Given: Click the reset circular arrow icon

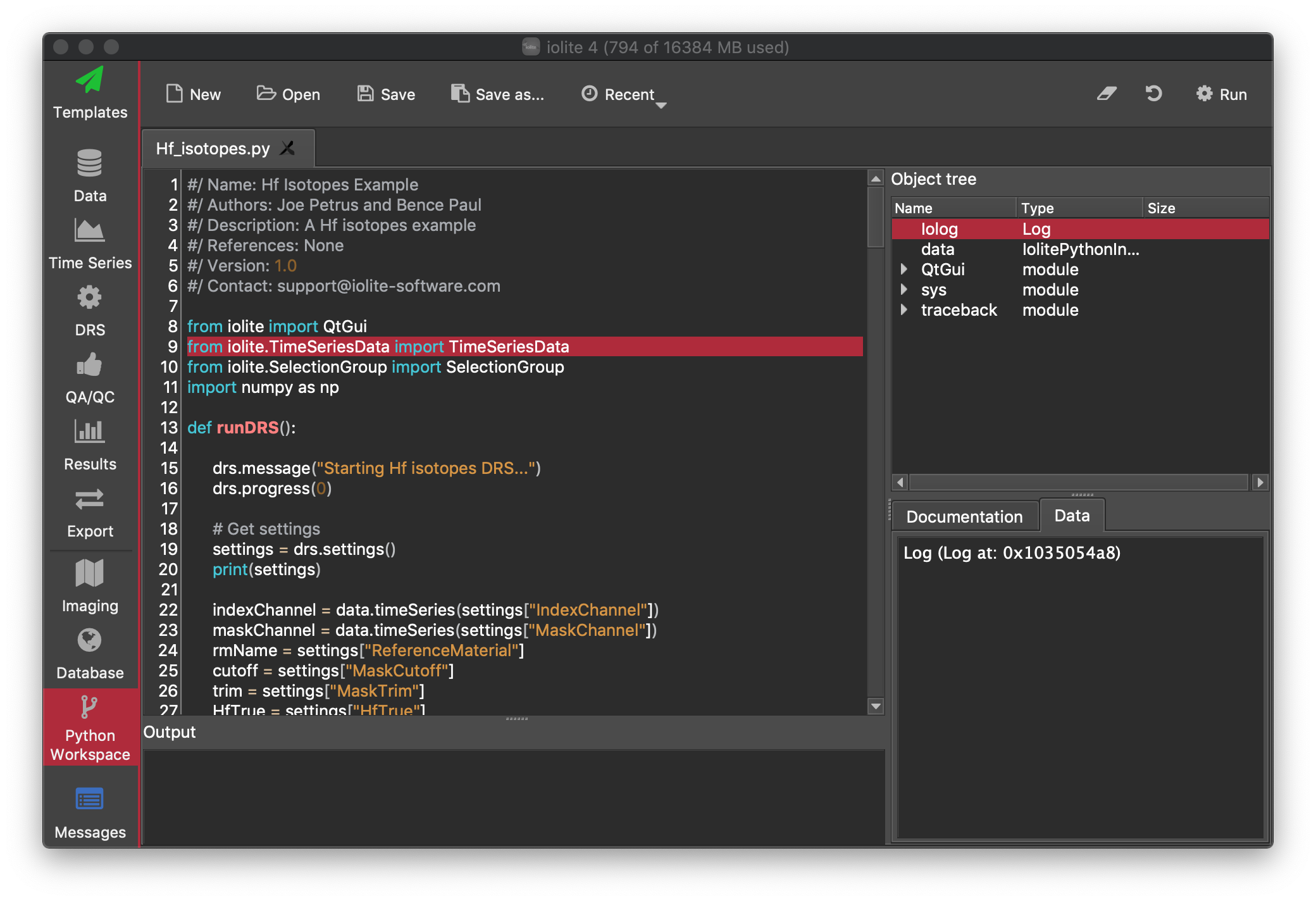Looking at the screenshot, I should click(1153, 94).
